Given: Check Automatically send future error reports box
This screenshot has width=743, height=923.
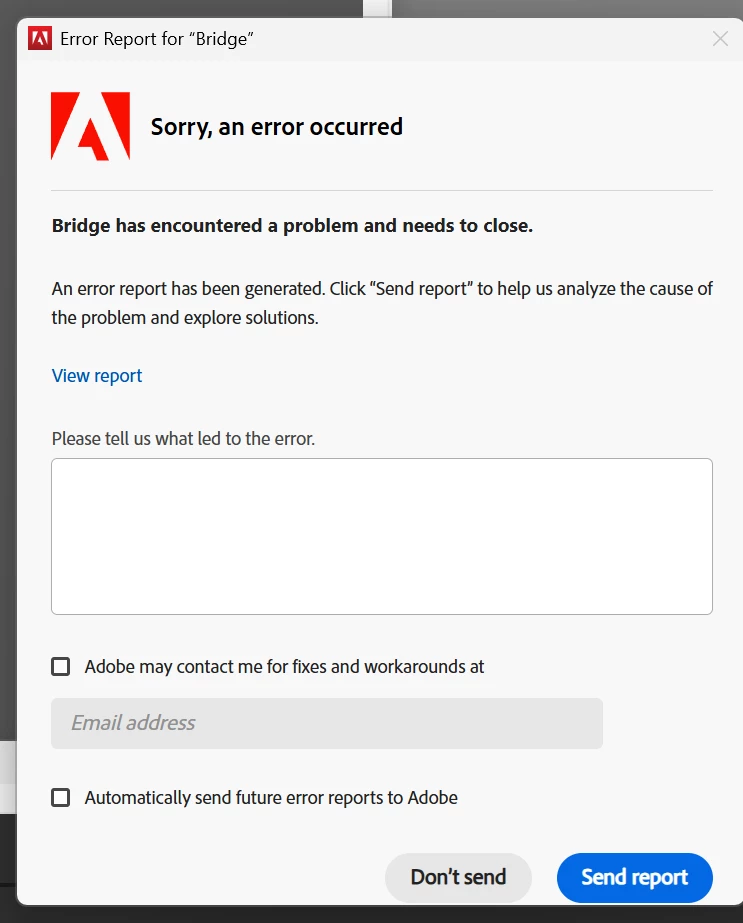Looking at the screenshot, I should click(61, 798).
